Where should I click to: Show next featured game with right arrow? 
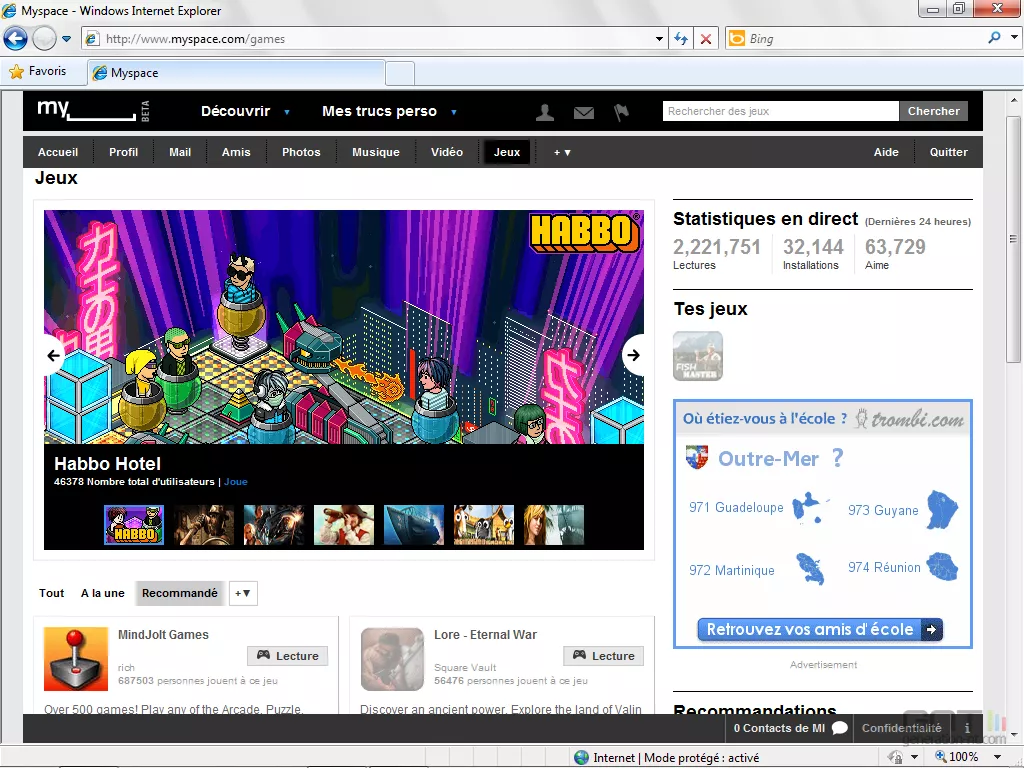coord(633,355)
